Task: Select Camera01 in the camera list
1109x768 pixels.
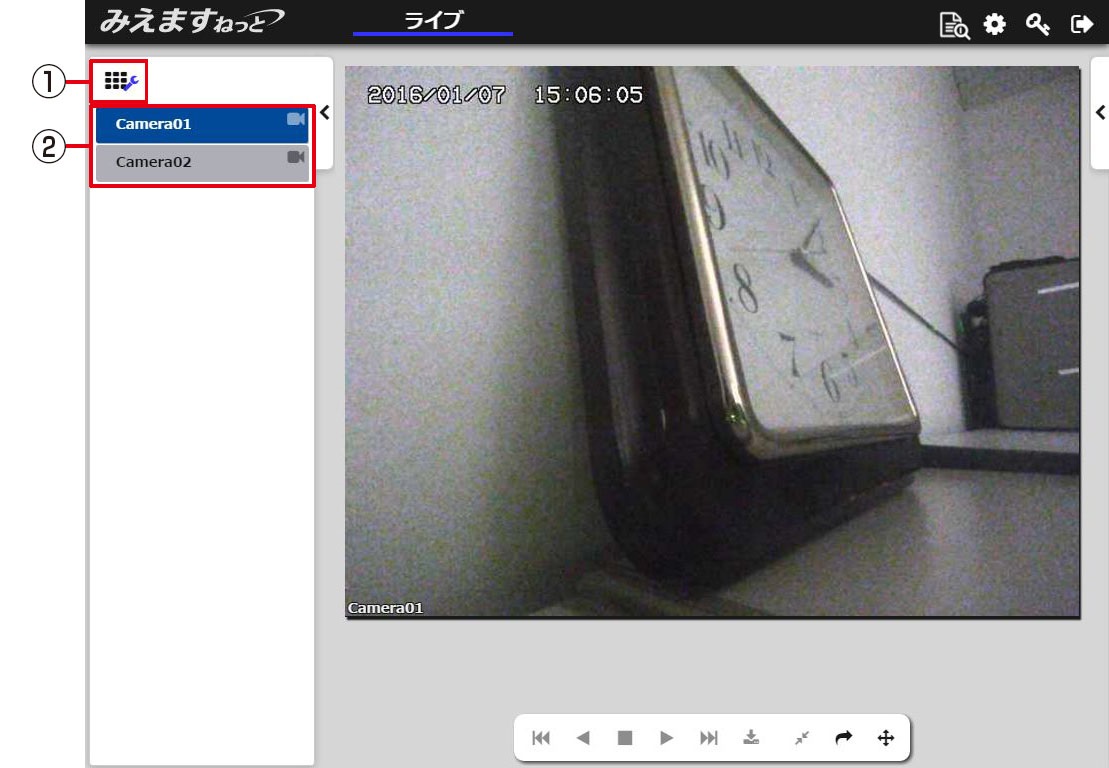Action: click(154, 125)
